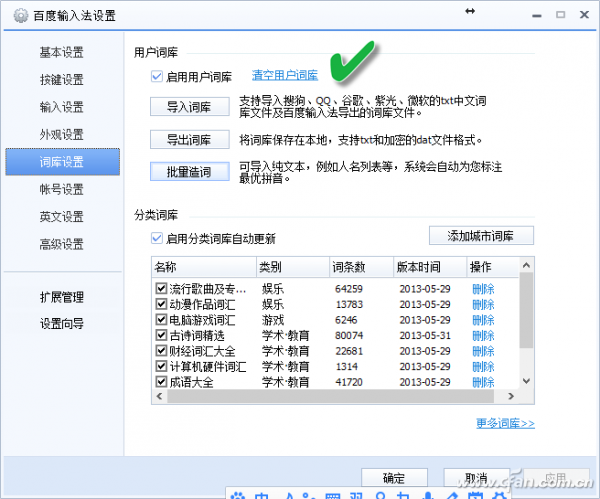
Task: Open 基本设置 in the sidebar
Action: pos(62,52)
